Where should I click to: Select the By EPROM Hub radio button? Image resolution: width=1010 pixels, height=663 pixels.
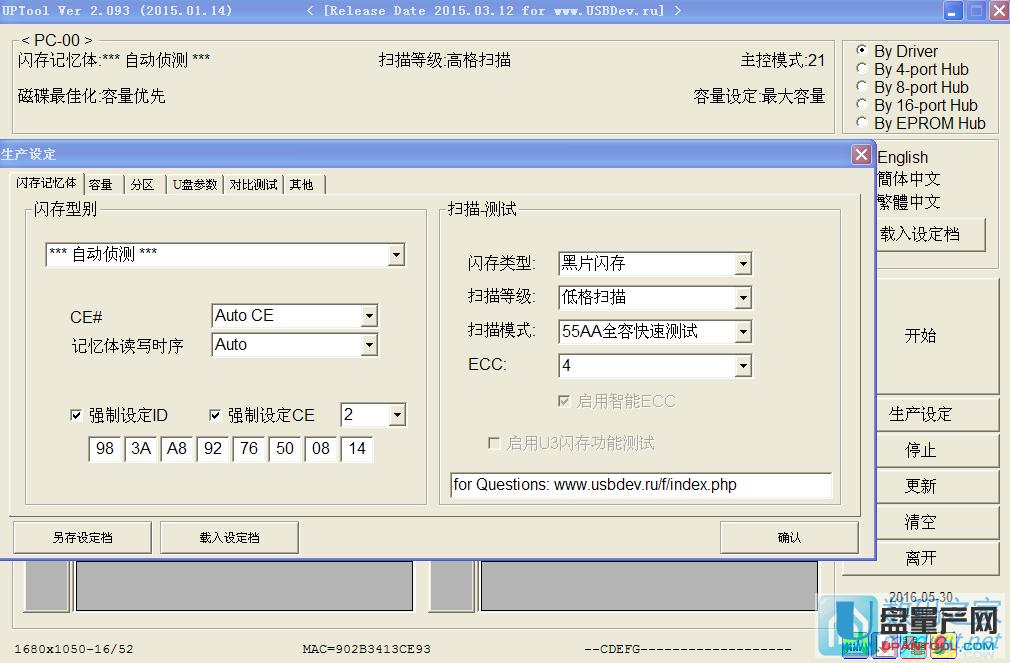pyautogui.click(x=861, y=123)
